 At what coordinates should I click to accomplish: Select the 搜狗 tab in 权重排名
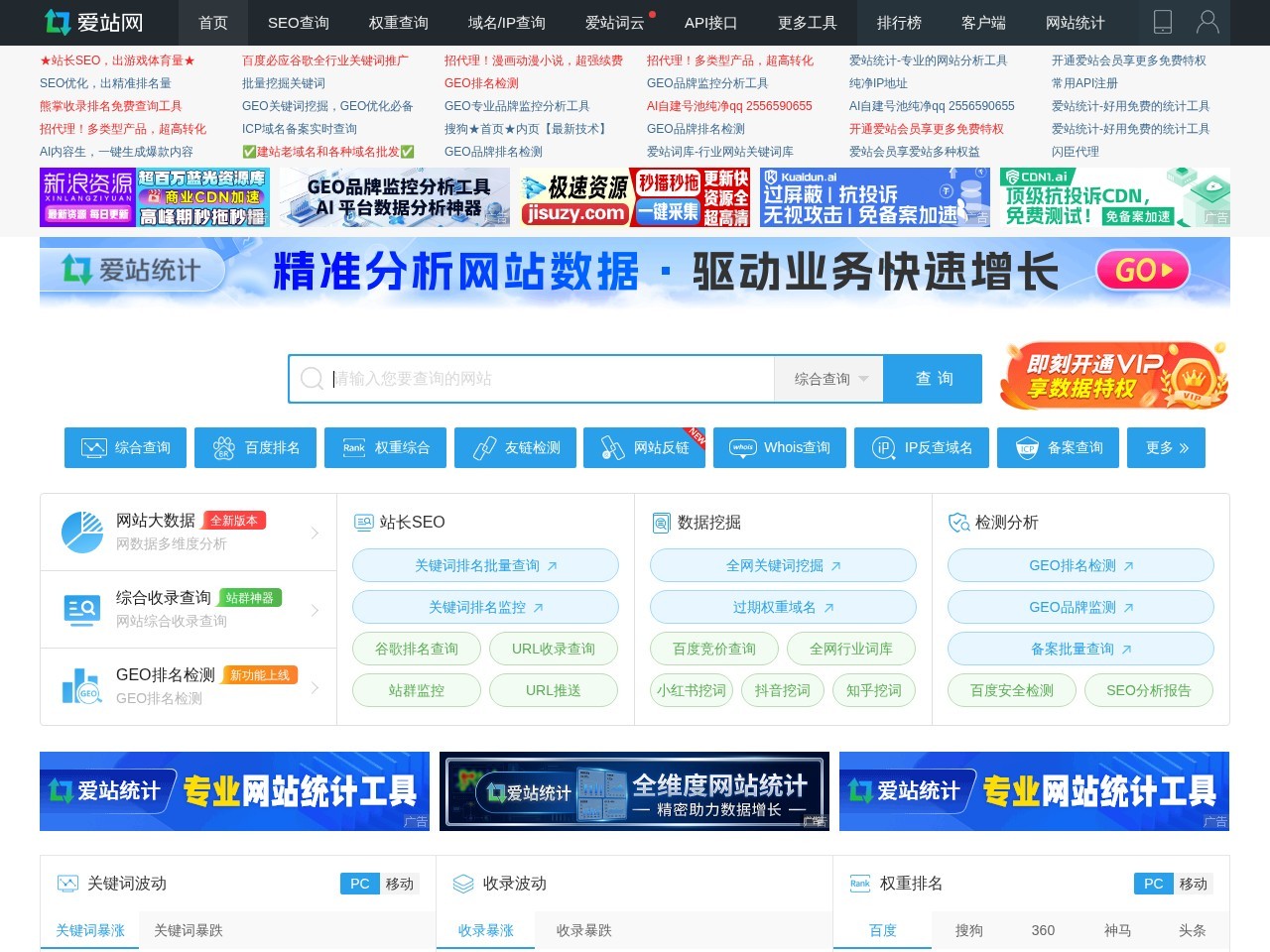pyautogui.click(x=969, y=930)
